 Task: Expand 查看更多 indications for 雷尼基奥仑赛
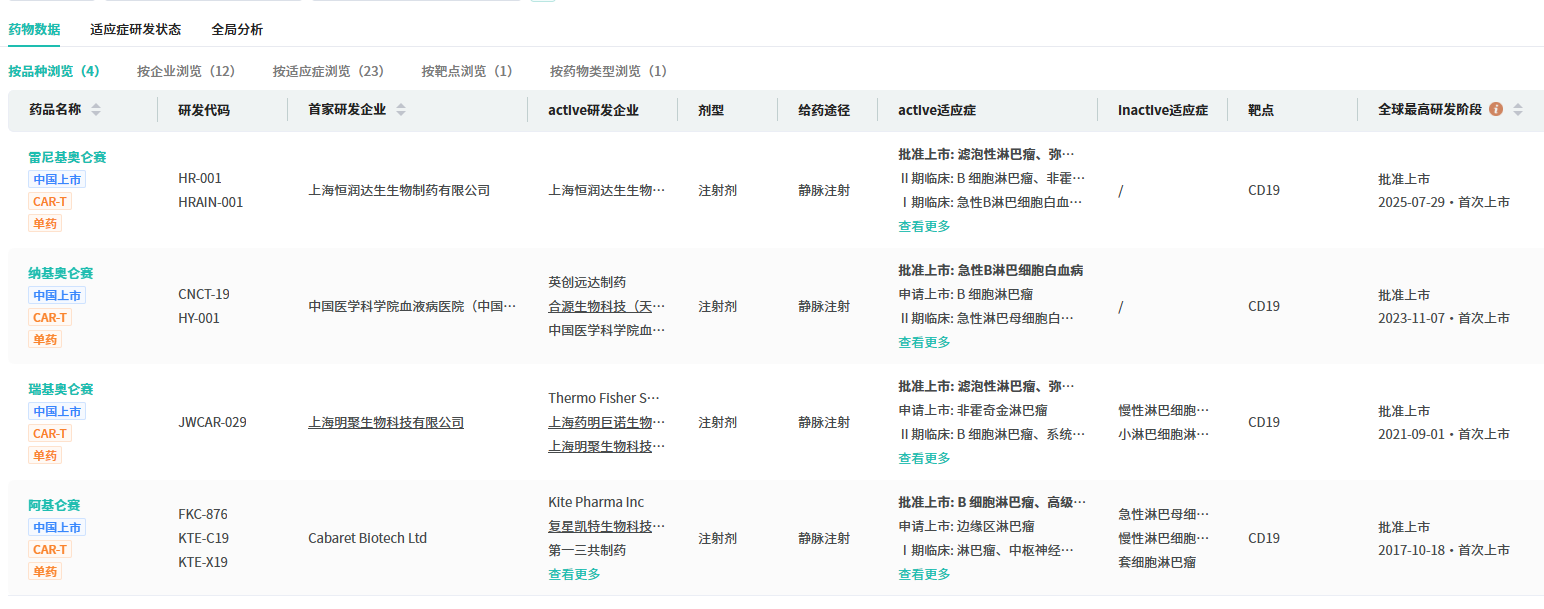coord(924,226)
